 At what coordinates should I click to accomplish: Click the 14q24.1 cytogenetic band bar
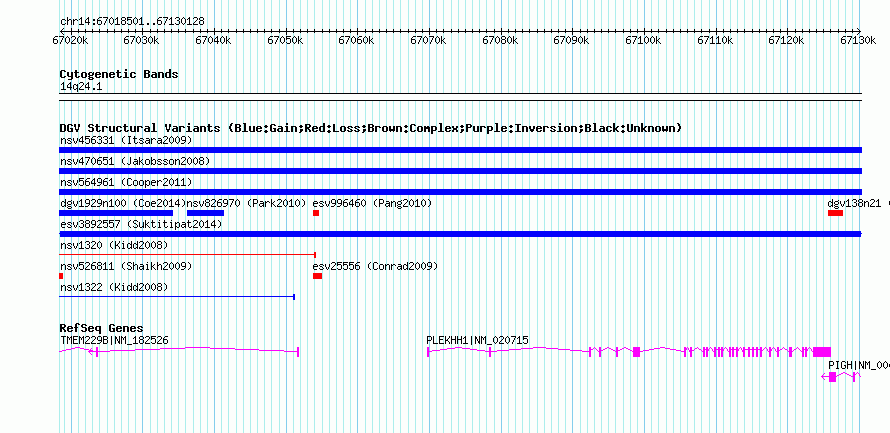460,97
